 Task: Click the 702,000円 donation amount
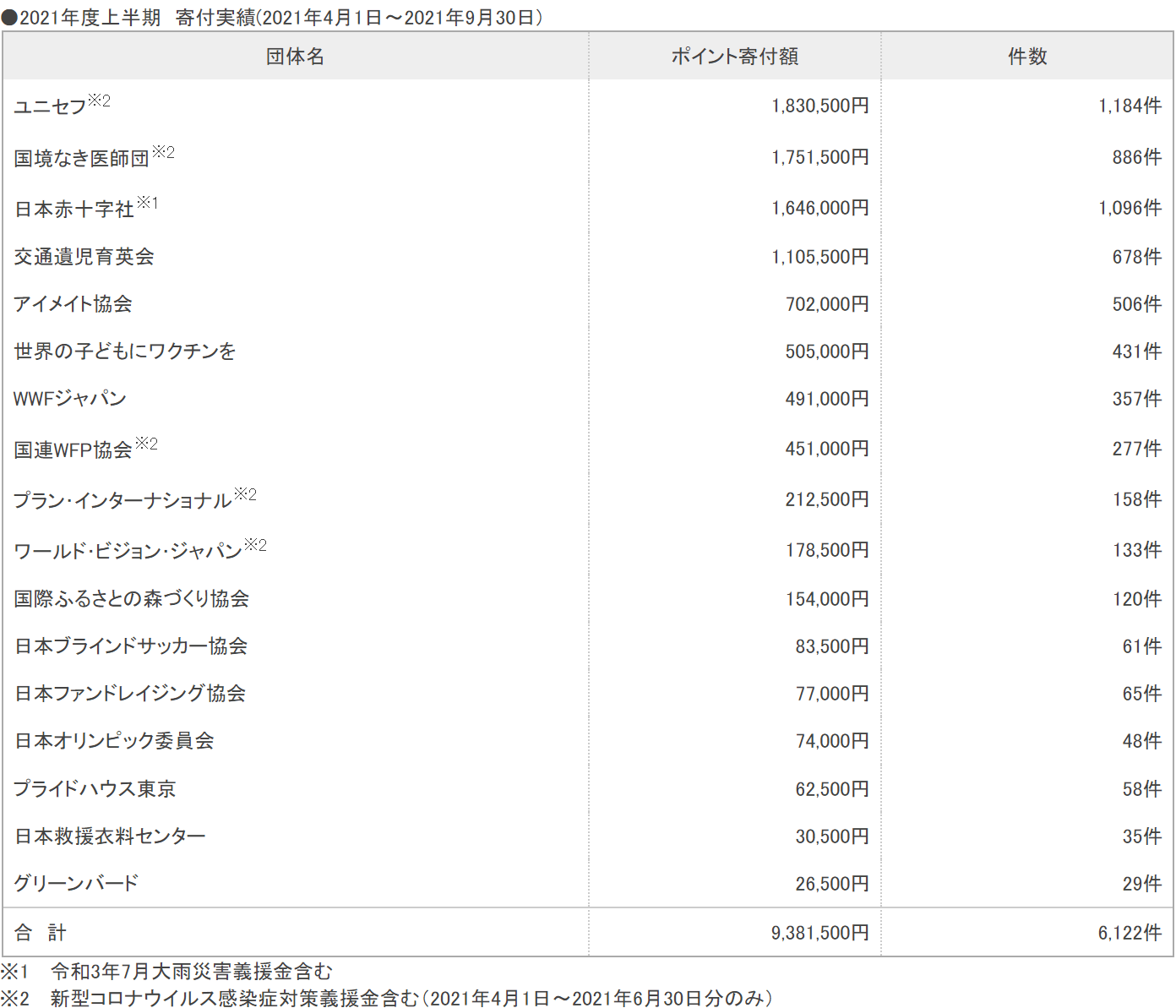click(827, 304)
